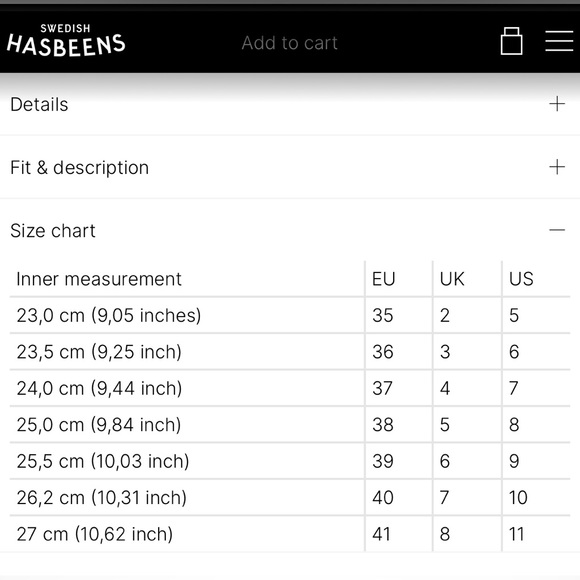Collapse the Size chart section label
The height and width of the screenshot is (580, 580).
pos(53,231)
